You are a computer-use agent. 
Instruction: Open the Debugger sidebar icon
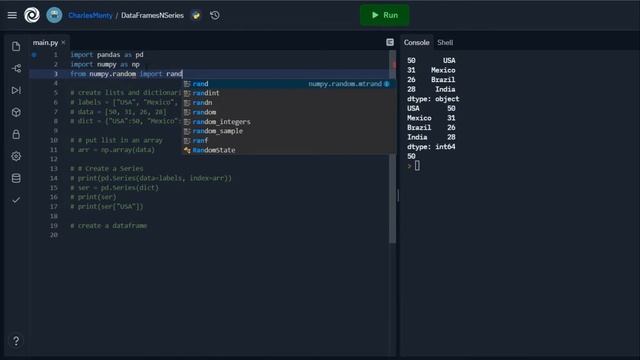[16, 90]
